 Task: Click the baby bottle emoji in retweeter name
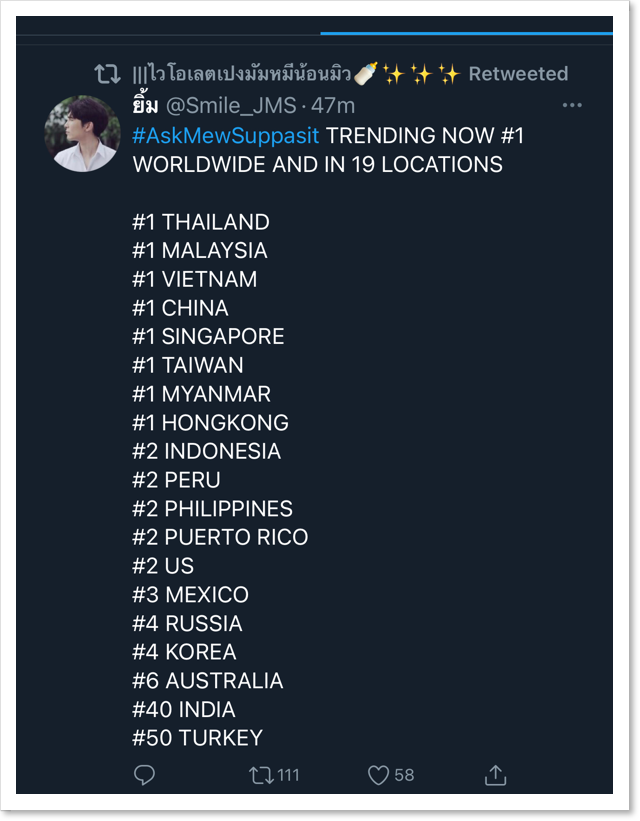(x=365, y=73)
